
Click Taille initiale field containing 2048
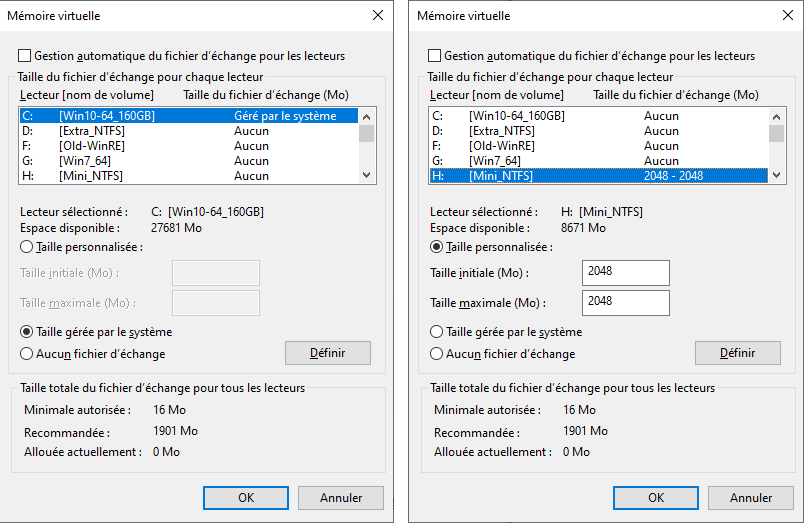625,273
